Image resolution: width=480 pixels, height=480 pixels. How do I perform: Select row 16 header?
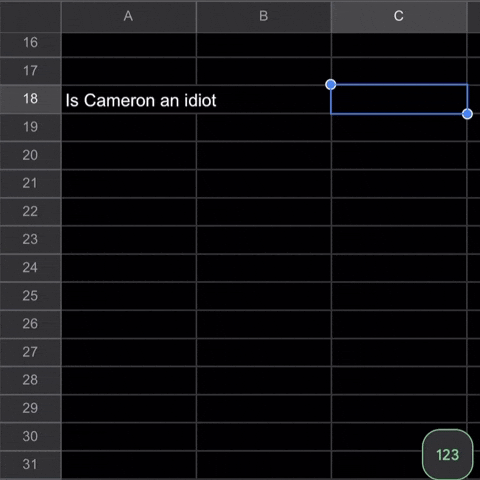[x=30, y=43]
